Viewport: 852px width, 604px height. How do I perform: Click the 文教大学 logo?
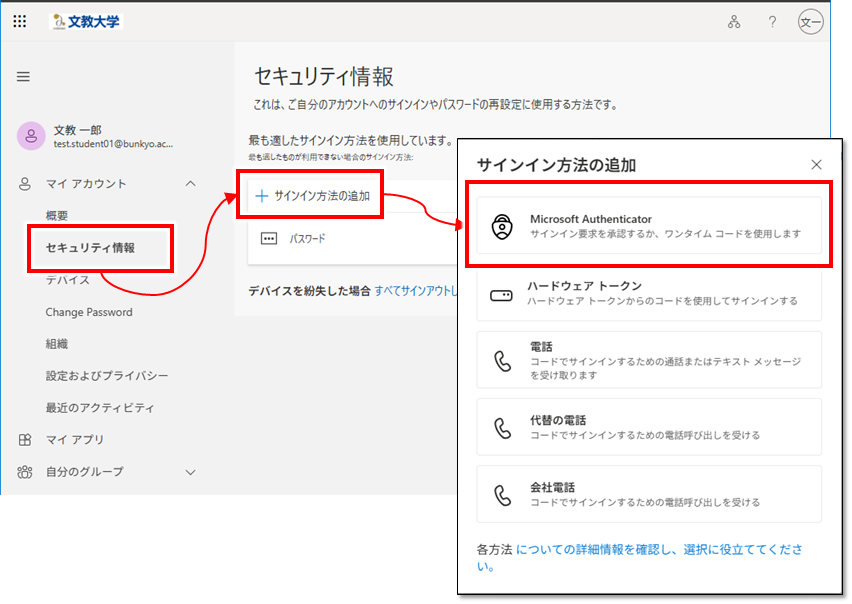(x=86, y=21)
